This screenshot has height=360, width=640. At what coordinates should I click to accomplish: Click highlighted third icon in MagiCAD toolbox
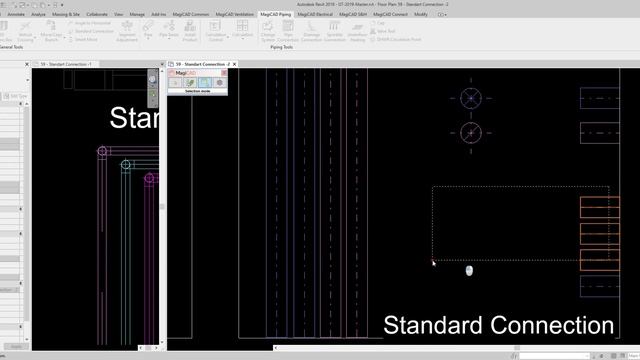click(x=205, y=83)
